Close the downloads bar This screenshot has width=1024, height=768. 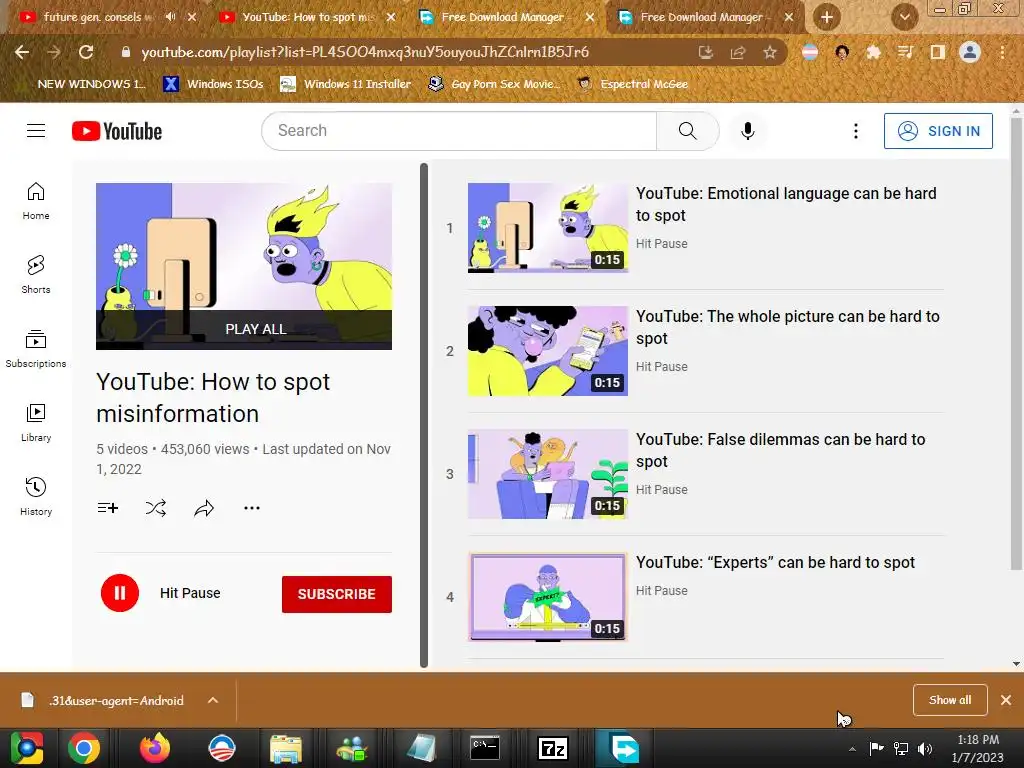pos(1006,700)
